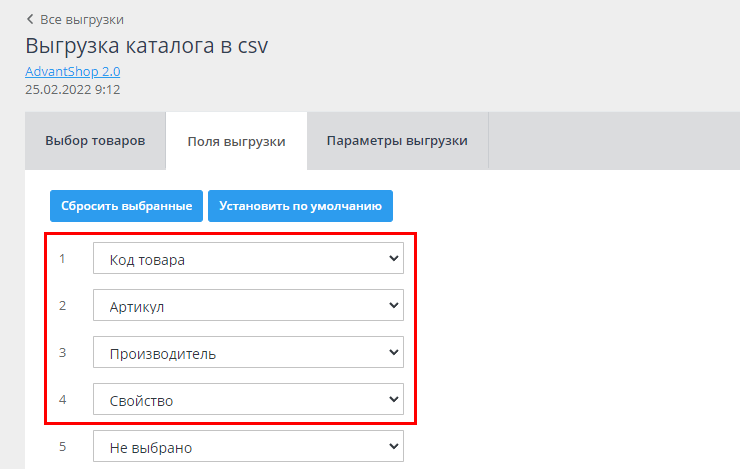Click the row number 4 label

62,400
